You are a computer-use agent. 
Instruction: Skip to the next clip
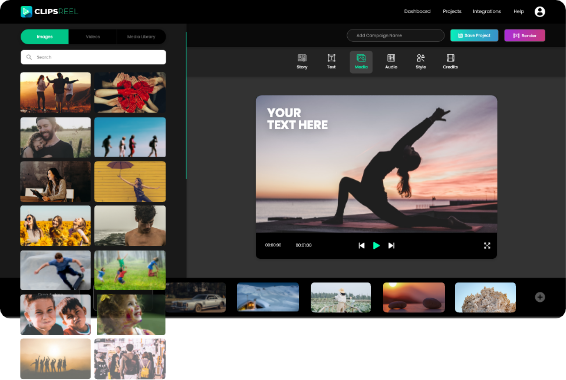pos(391,245)
